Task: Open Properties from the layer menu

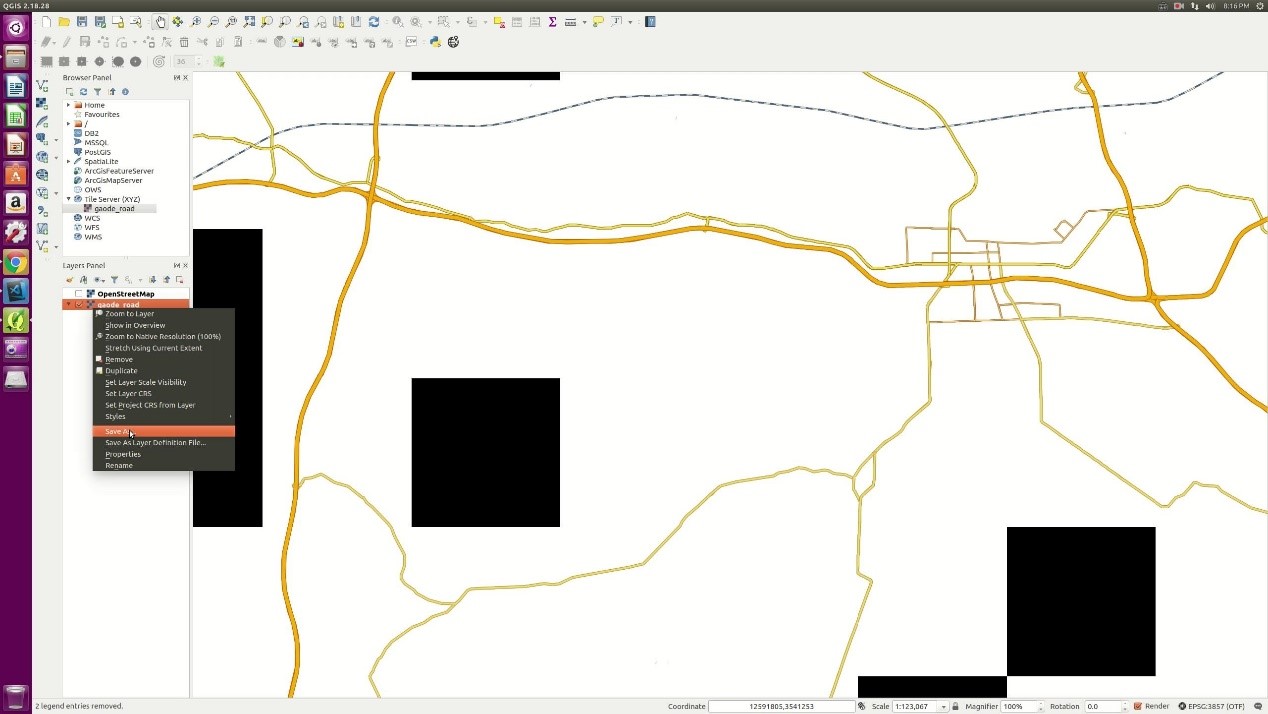Action: point(123,454)
